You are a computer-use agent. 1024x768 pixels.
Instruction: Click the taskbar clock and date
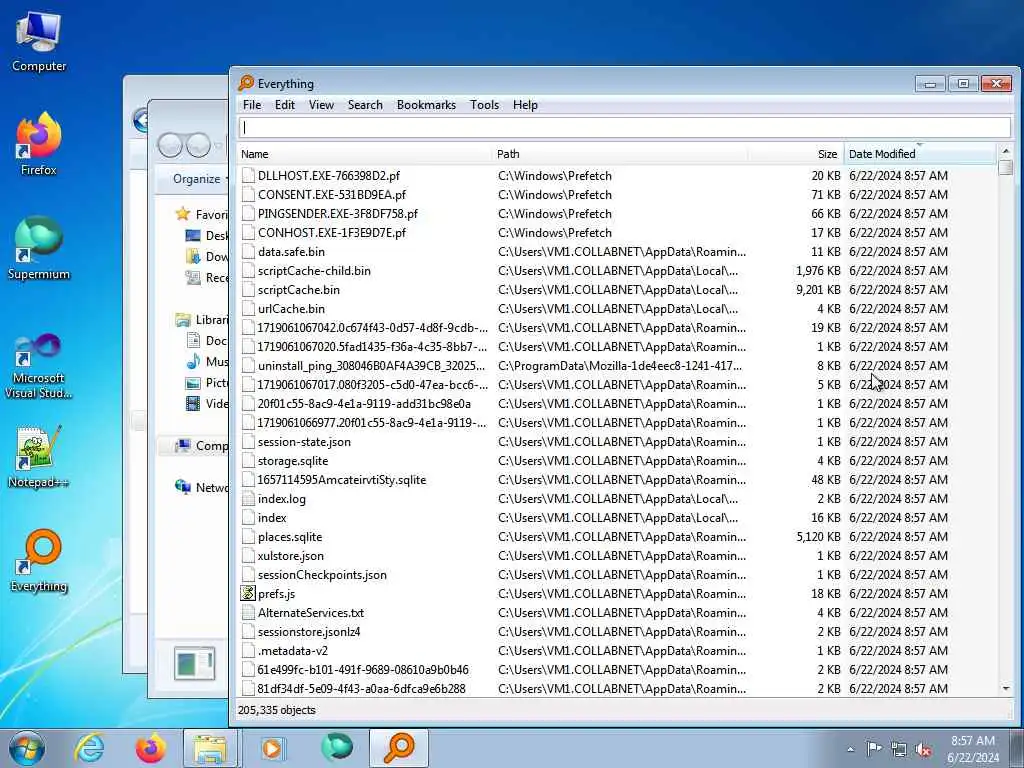[x=973, y=749]
